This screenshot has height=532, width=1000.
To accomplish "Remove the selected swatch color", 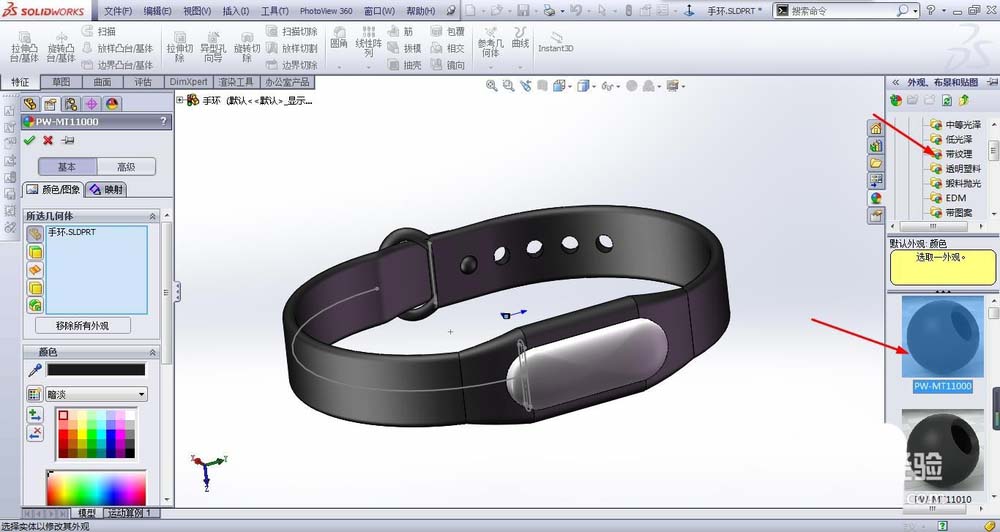I will 35,433.
